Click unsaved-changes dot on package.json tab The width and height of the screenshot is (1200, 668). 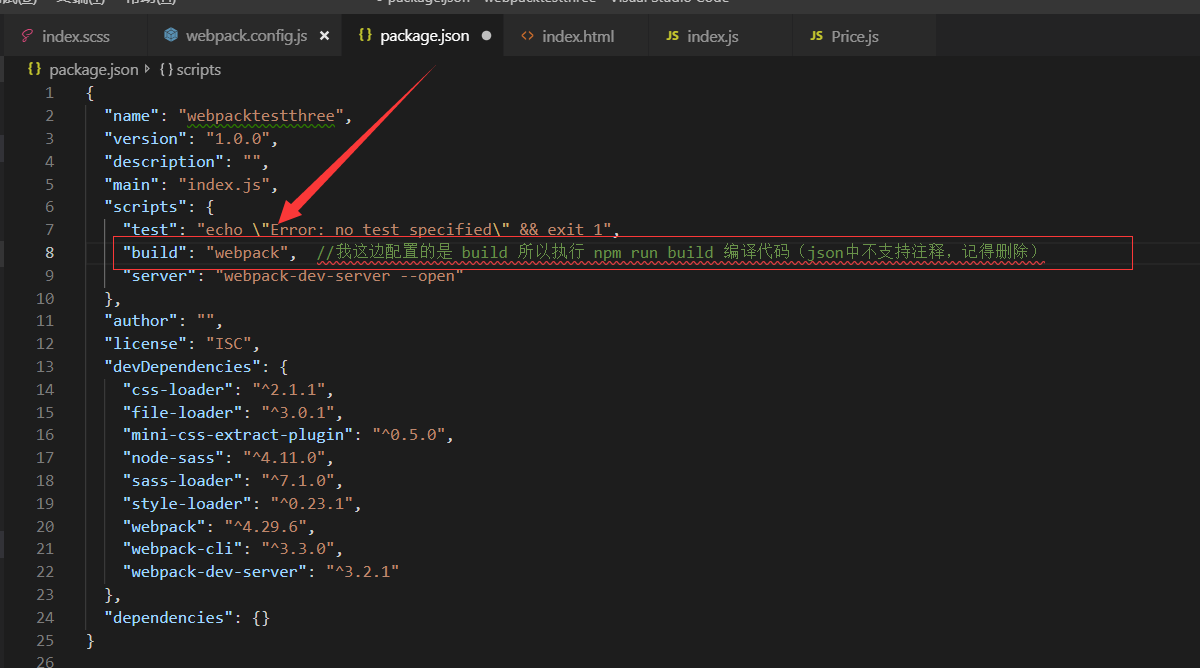pos(485,34)
